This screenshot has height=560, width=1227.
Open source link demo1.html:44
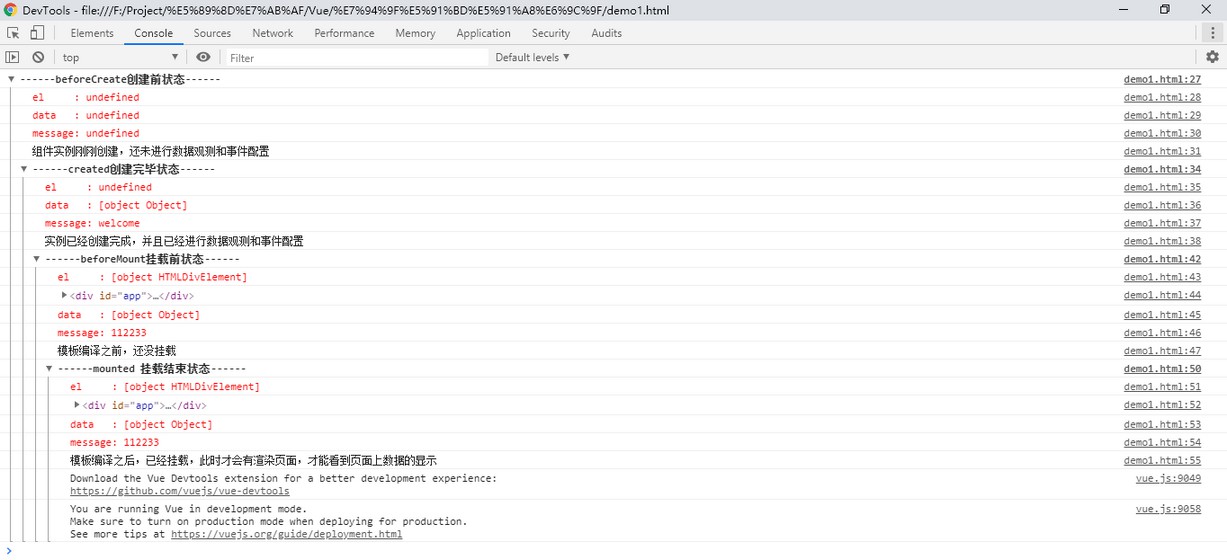pyautogui.click(x=1162, y=295)
